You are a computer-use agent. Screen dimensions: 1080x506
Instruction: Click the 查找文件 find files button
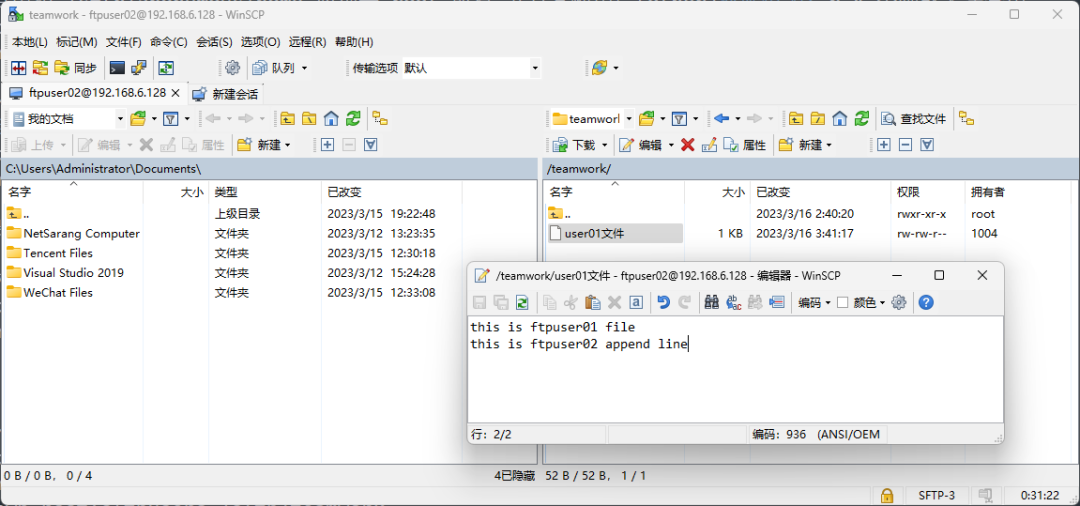click(x=915, y=118)
